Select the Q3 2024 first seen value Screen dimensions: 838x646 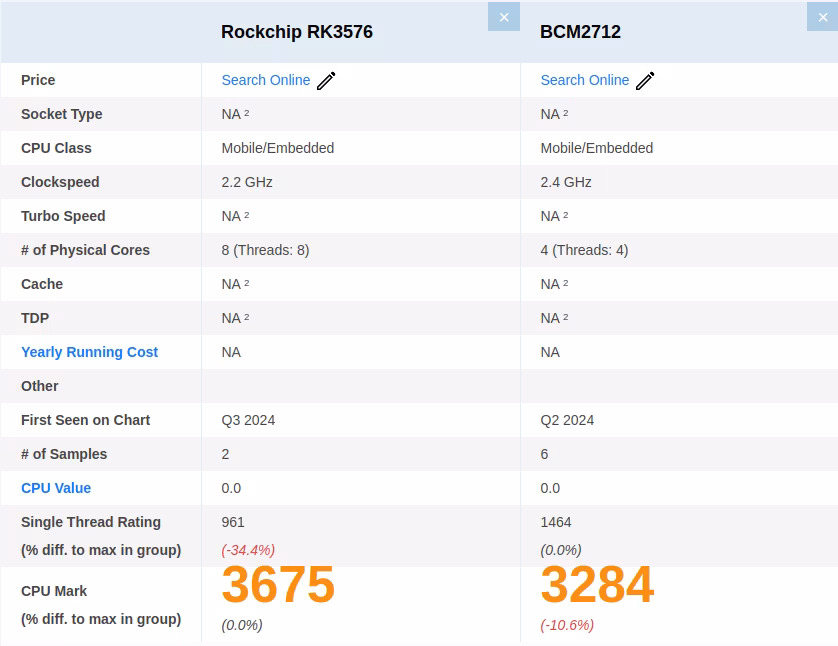click(x=248, y=420)
